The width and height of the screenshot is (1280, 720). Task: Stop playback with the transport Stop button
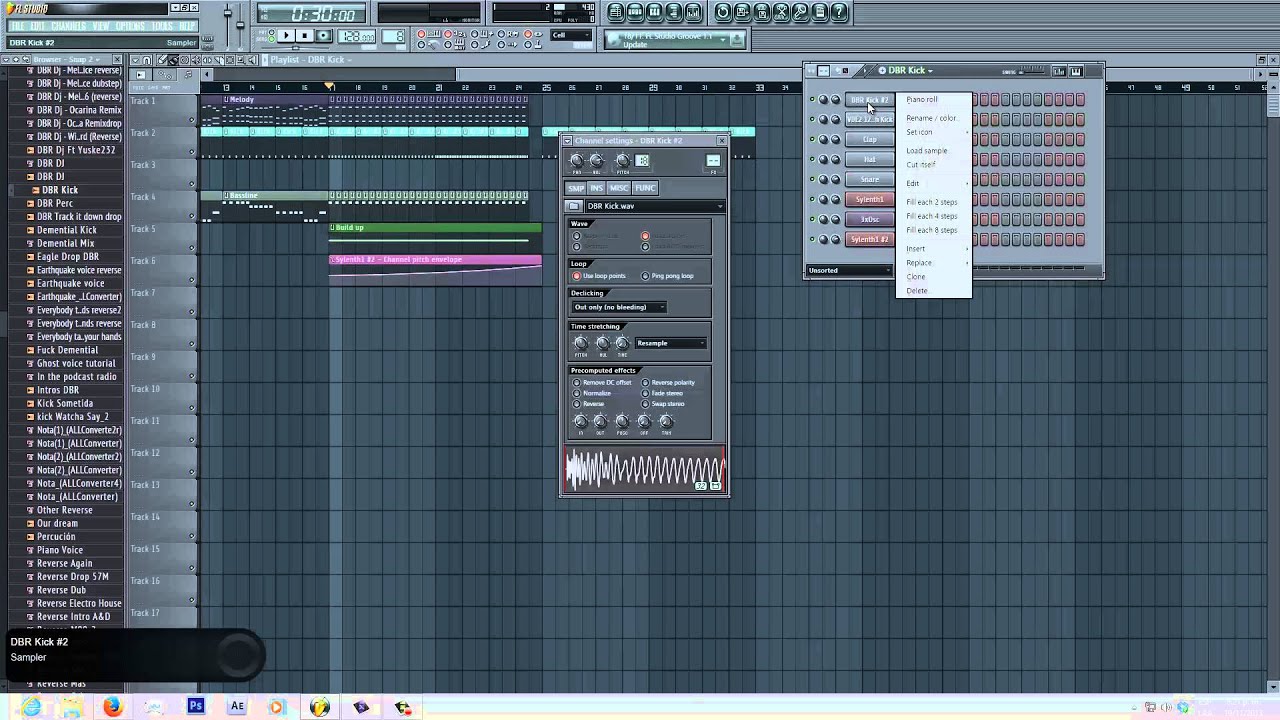click(305, 36)
